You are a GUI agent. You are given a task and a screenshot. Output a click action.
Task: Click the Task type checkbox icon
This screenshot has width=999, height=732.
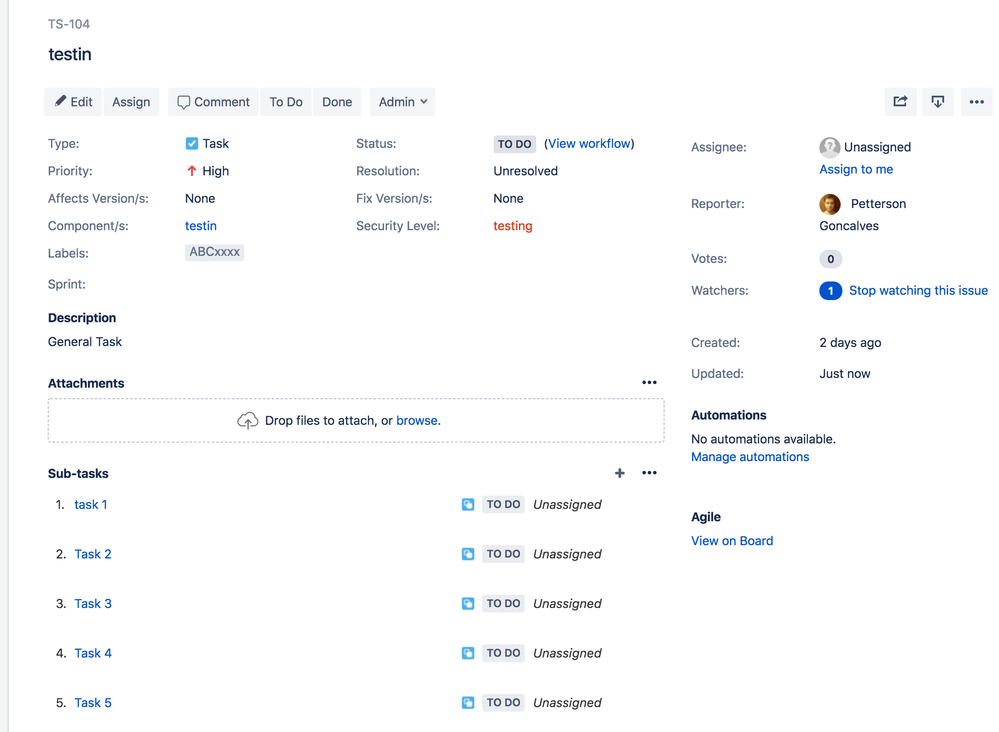pyautogui.click(x=191, y=143)
